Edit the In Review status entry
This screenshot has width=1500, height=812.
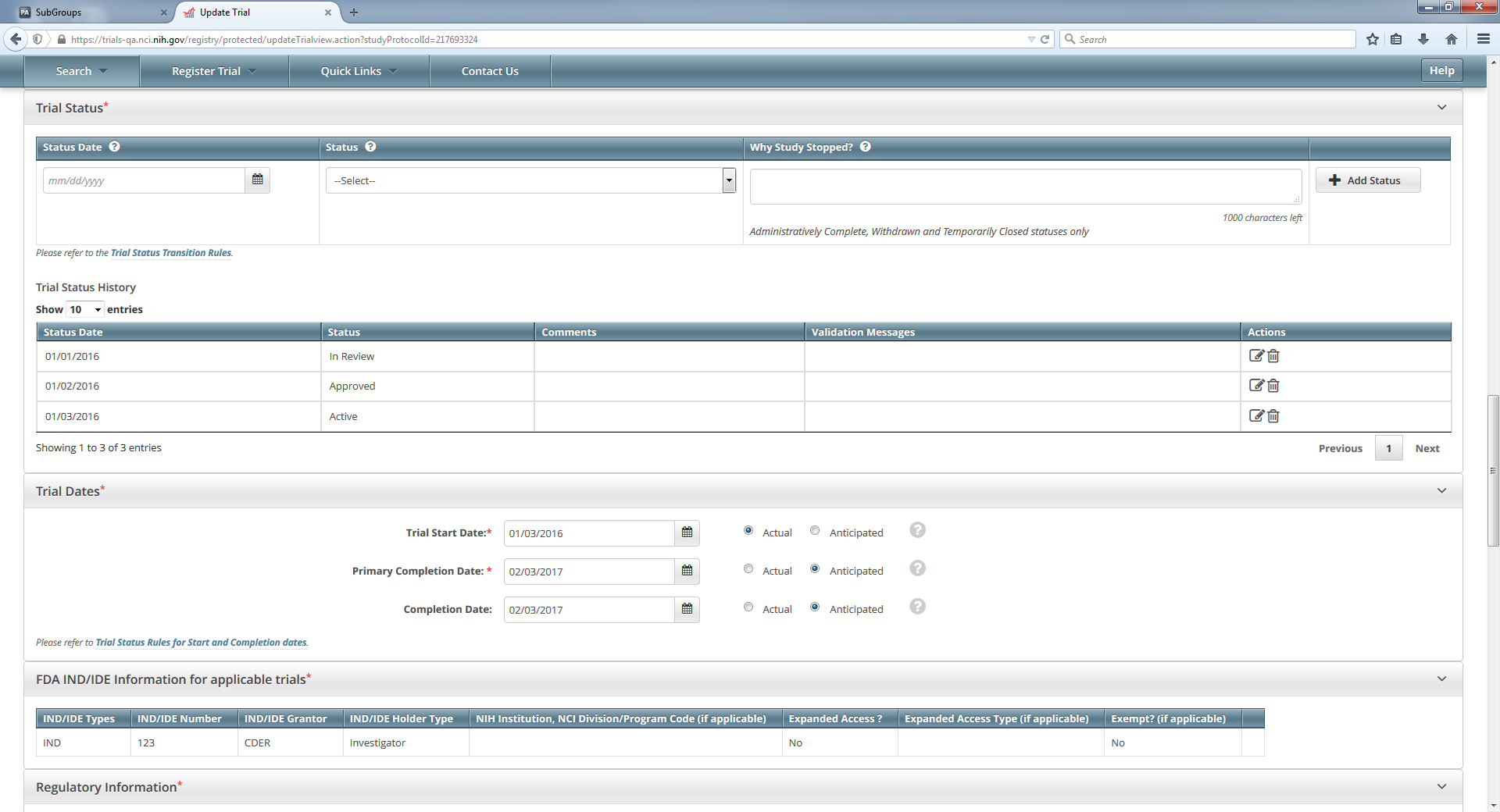click(x=1255, y=356)
